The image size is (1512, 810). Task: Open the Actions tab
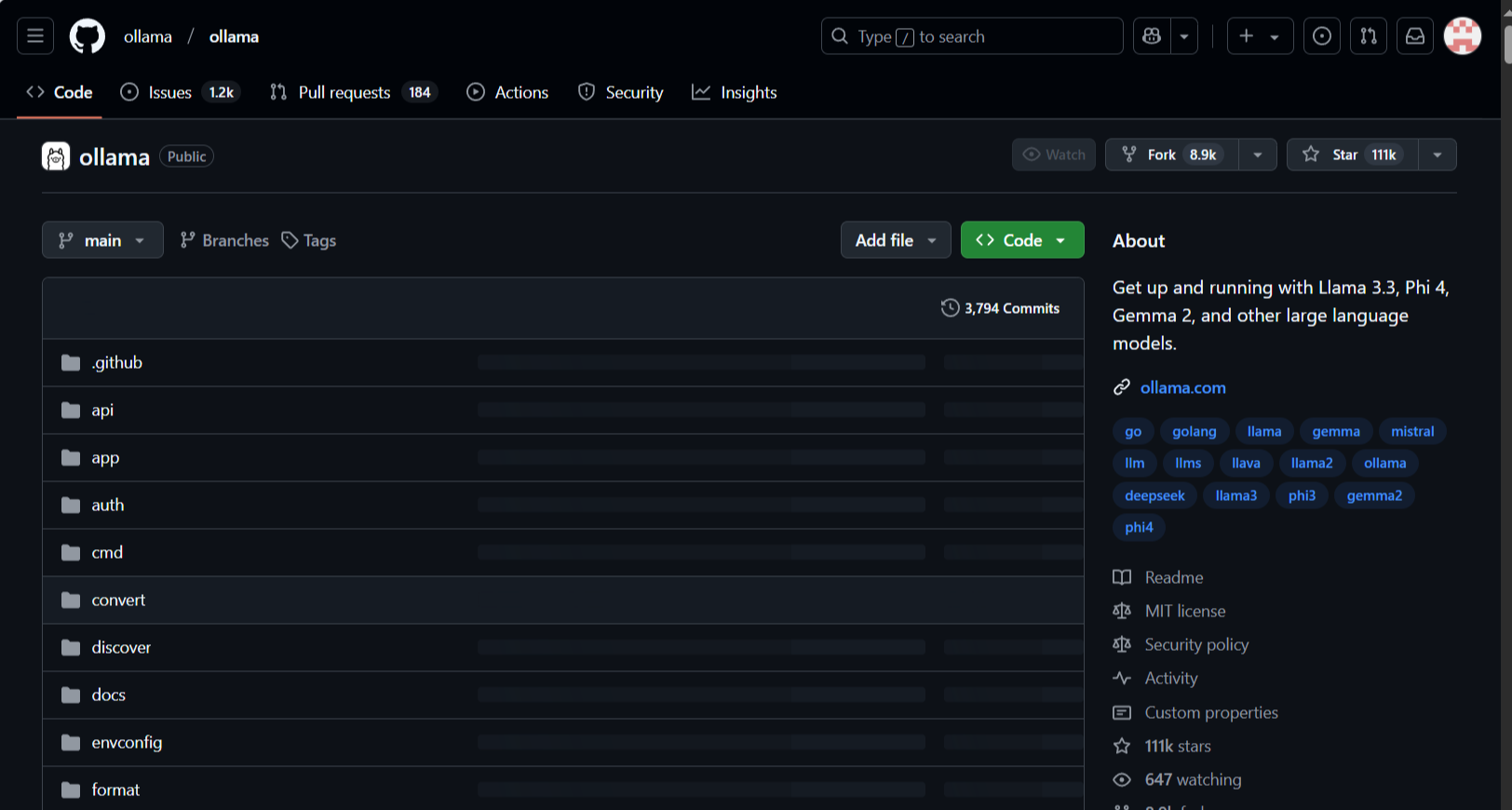[507, 92]
